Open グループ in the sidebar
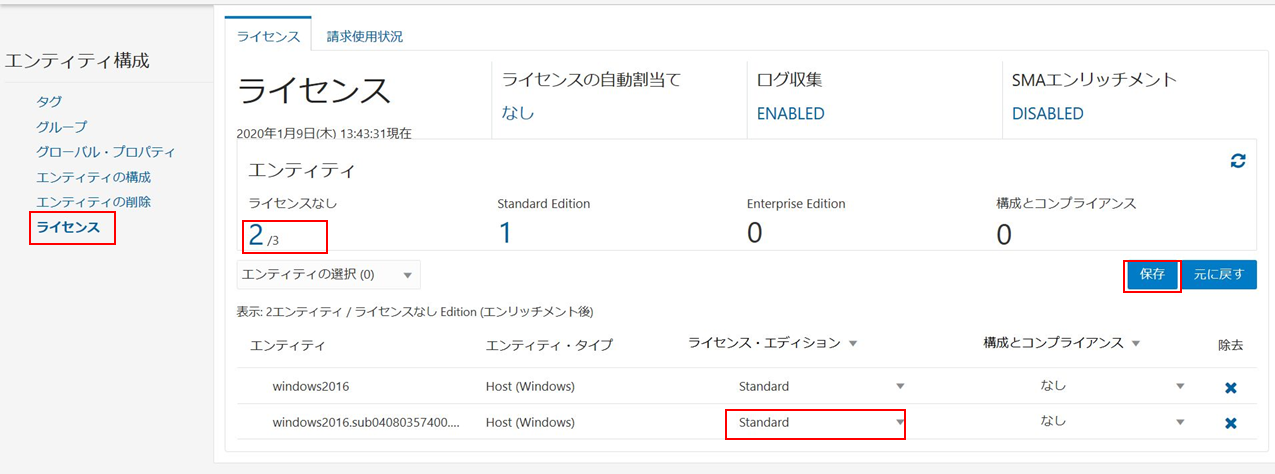Screen dimensions: 1275x474 pyautogui.click(x=62, y=127)
